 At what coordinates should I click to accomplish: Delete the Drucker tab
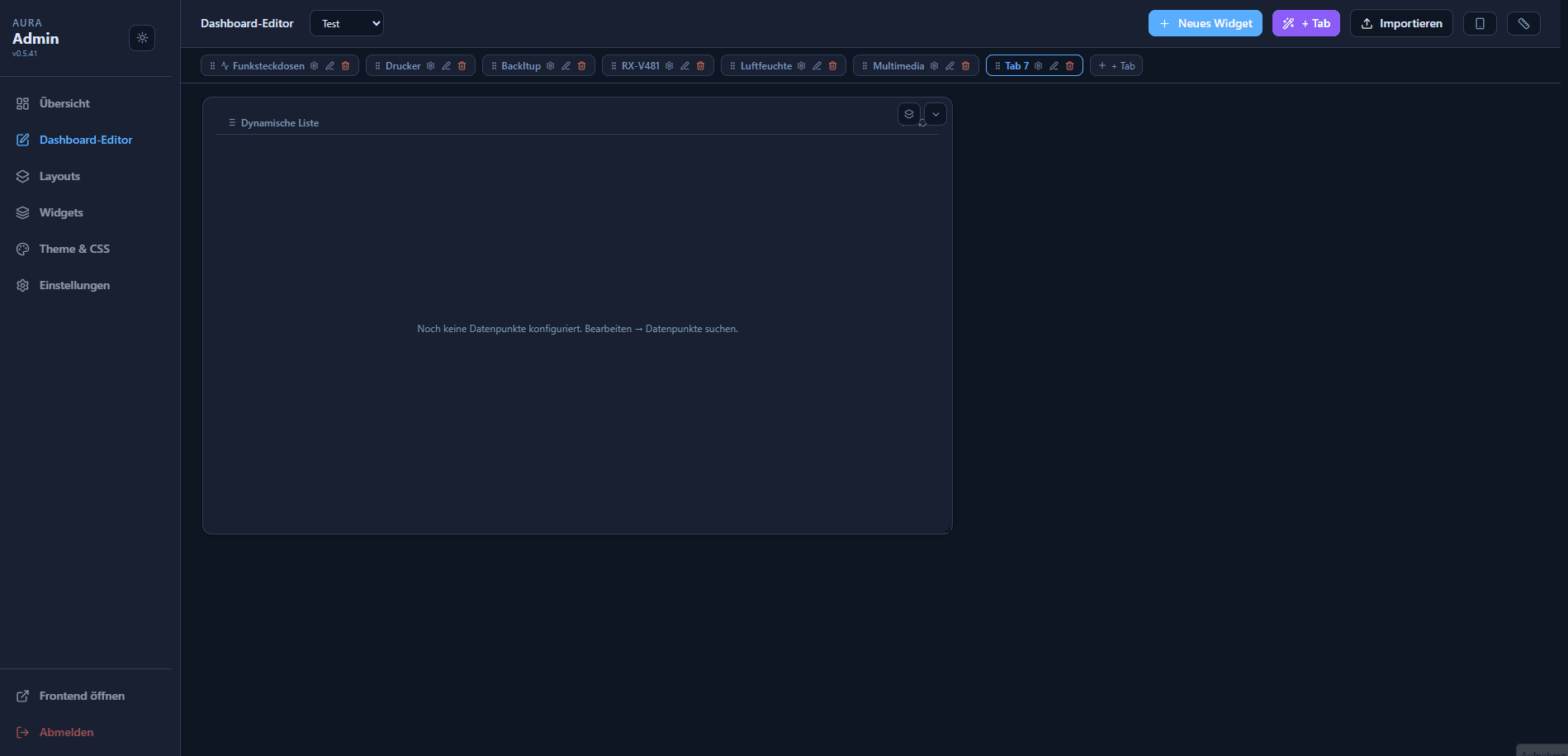point(462,66)
